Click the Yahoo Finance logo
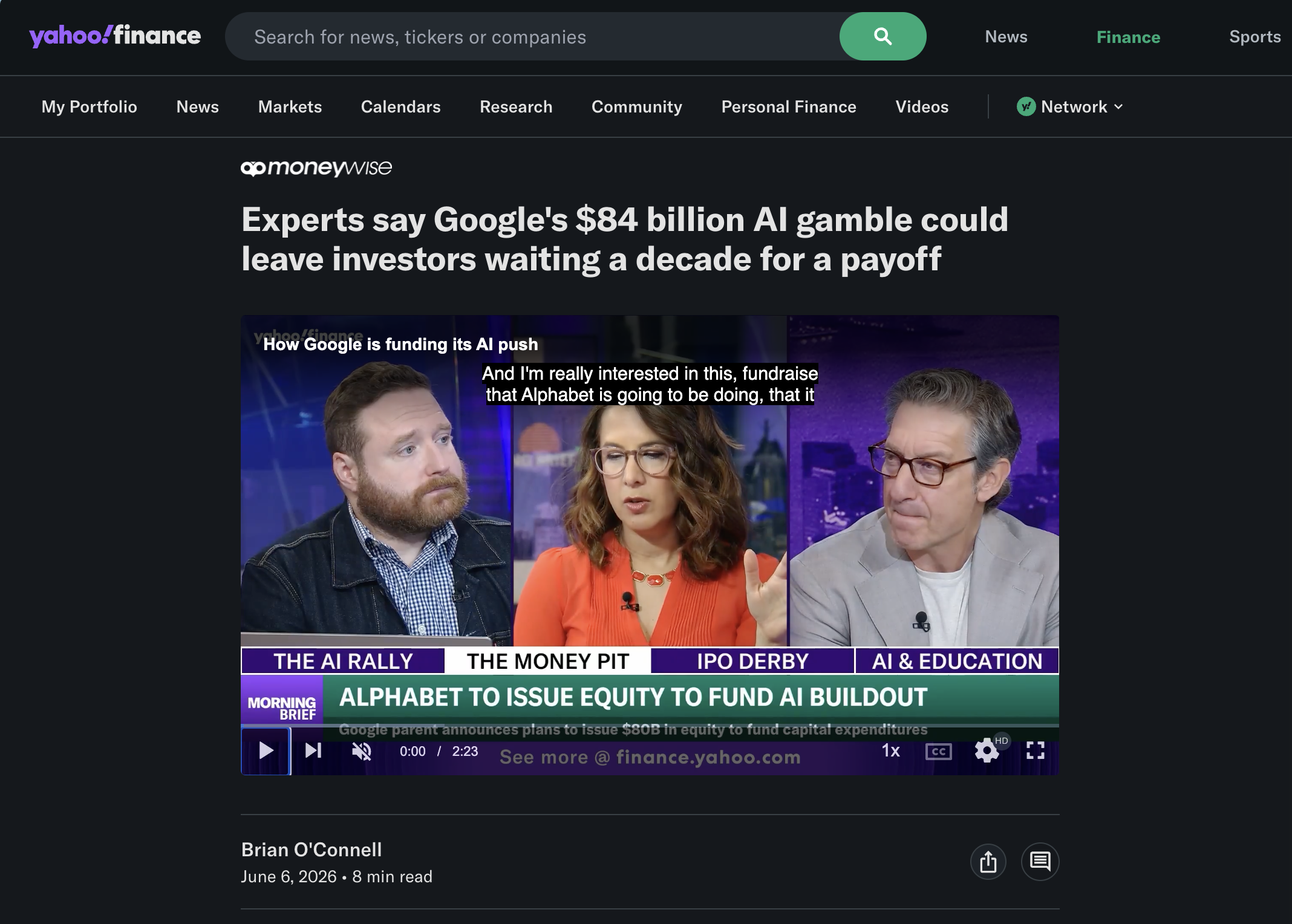 115,36
